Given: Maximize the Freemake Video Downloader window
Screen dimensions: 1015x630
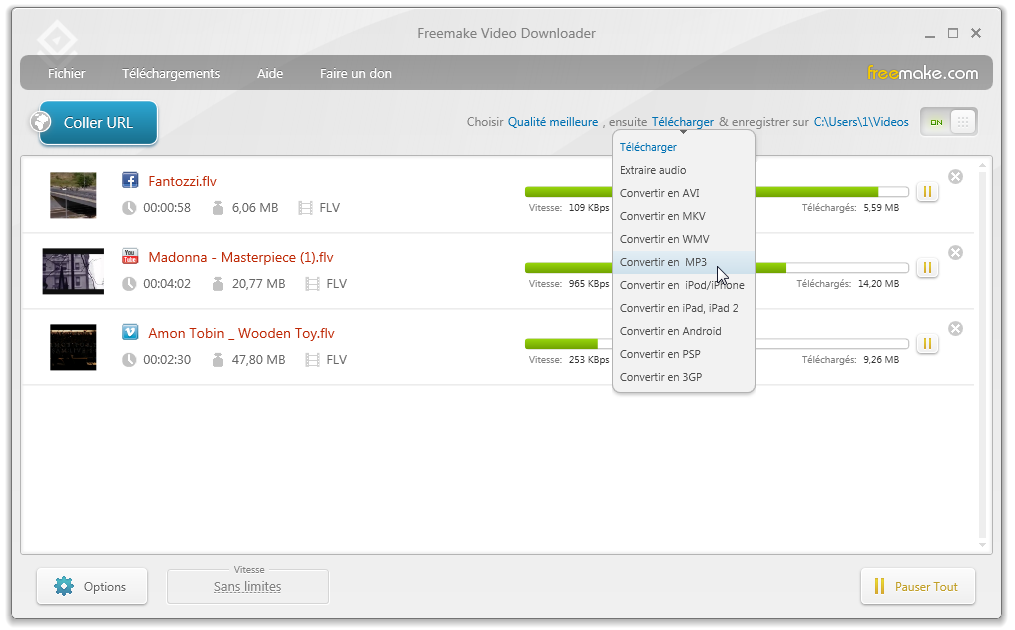Looking at the screenshot, I should tap(953, 33).
